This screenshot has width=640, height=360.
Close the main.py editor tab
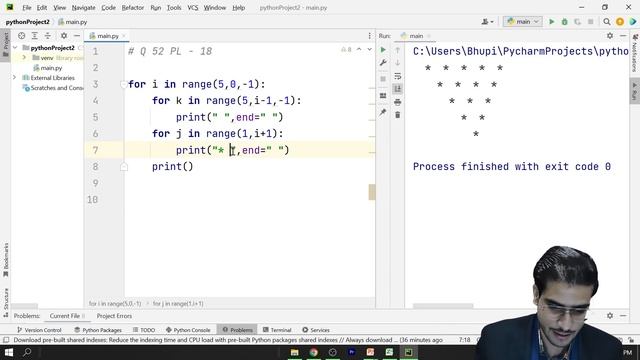pos(124,36)
